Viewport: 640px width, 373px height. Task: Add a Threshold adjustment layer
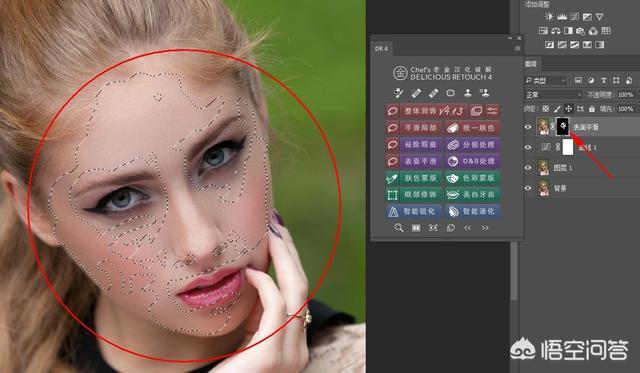tap(575, 44)
